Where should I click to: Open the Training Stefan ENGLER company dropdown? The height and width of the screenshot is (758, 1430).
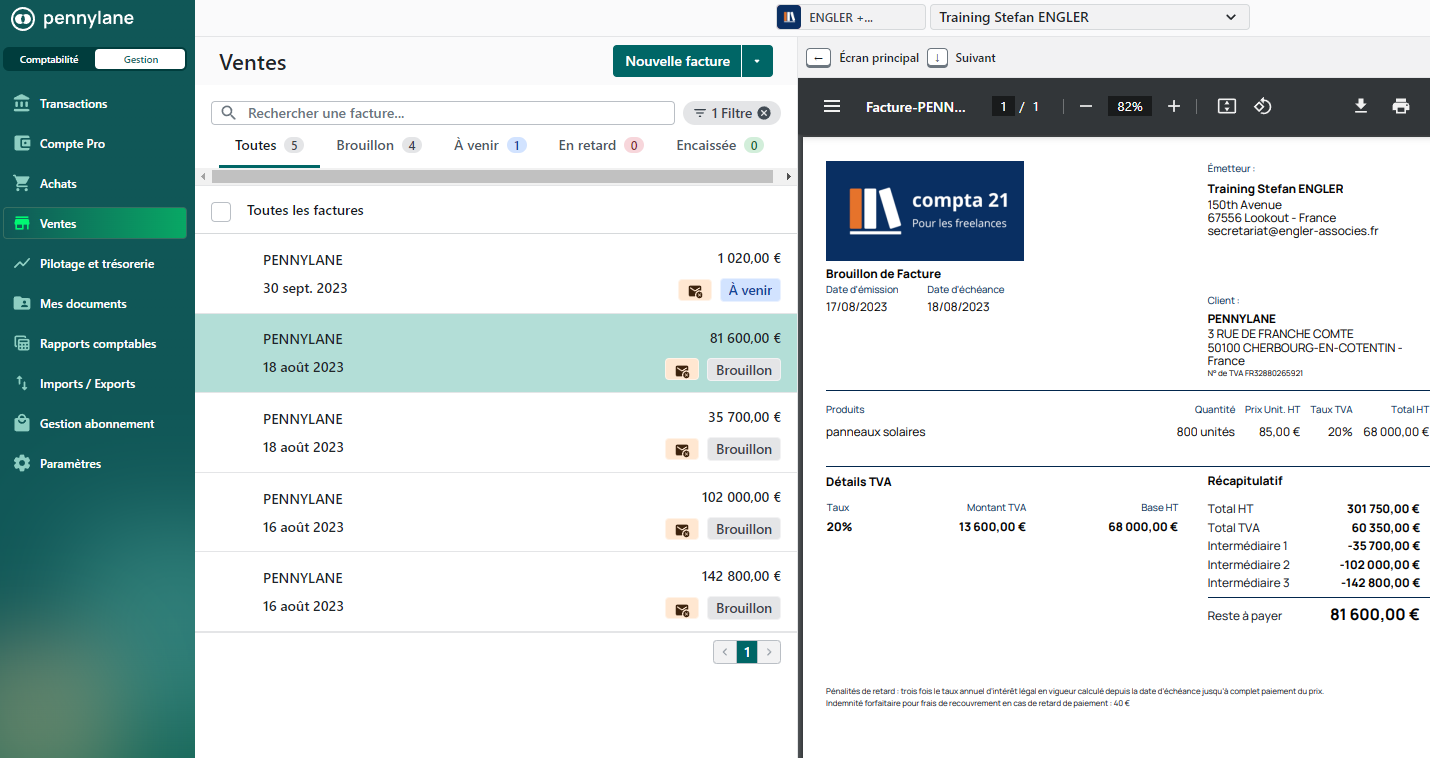coord(1089,17)
